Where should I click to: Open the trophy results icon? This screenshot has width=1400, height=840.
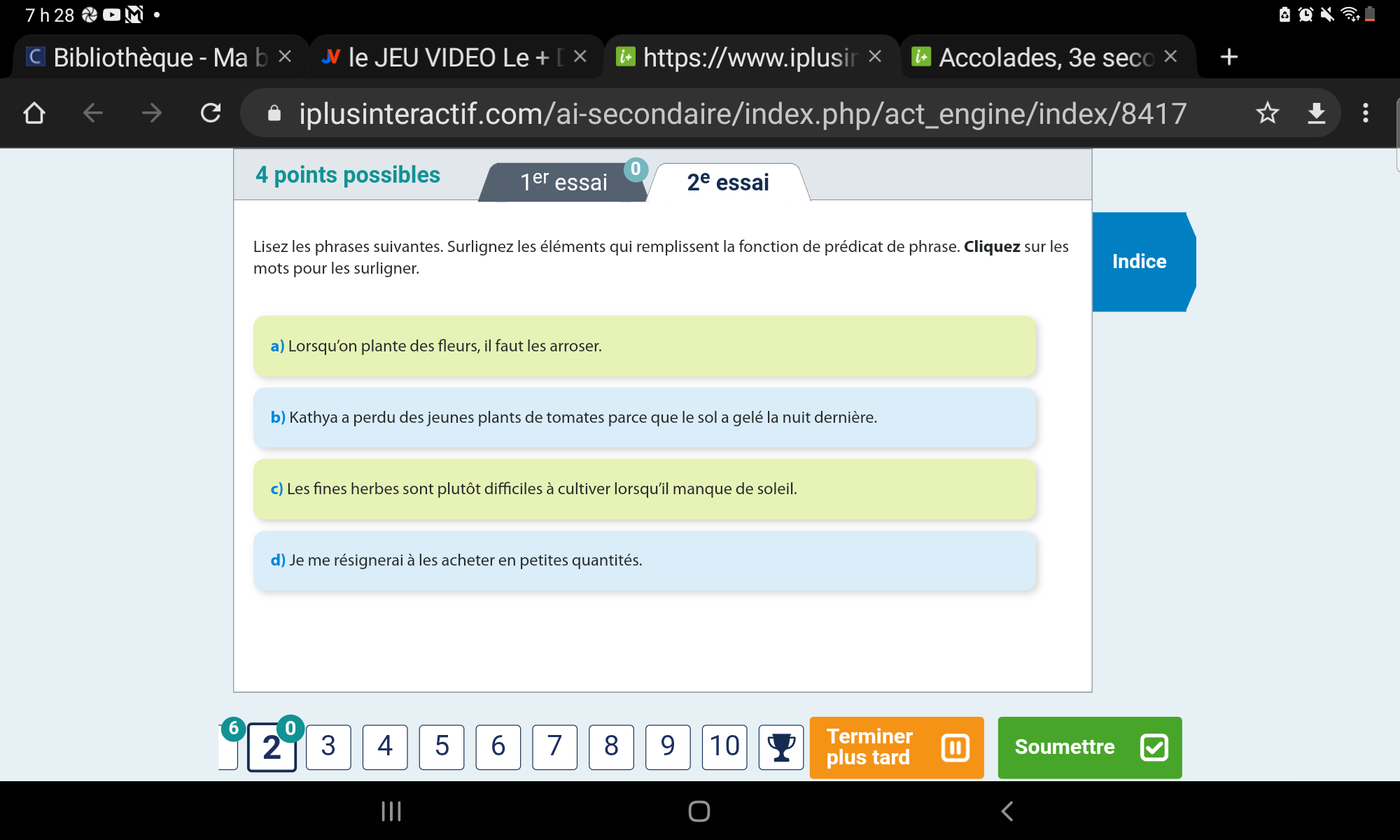point(780,747)
